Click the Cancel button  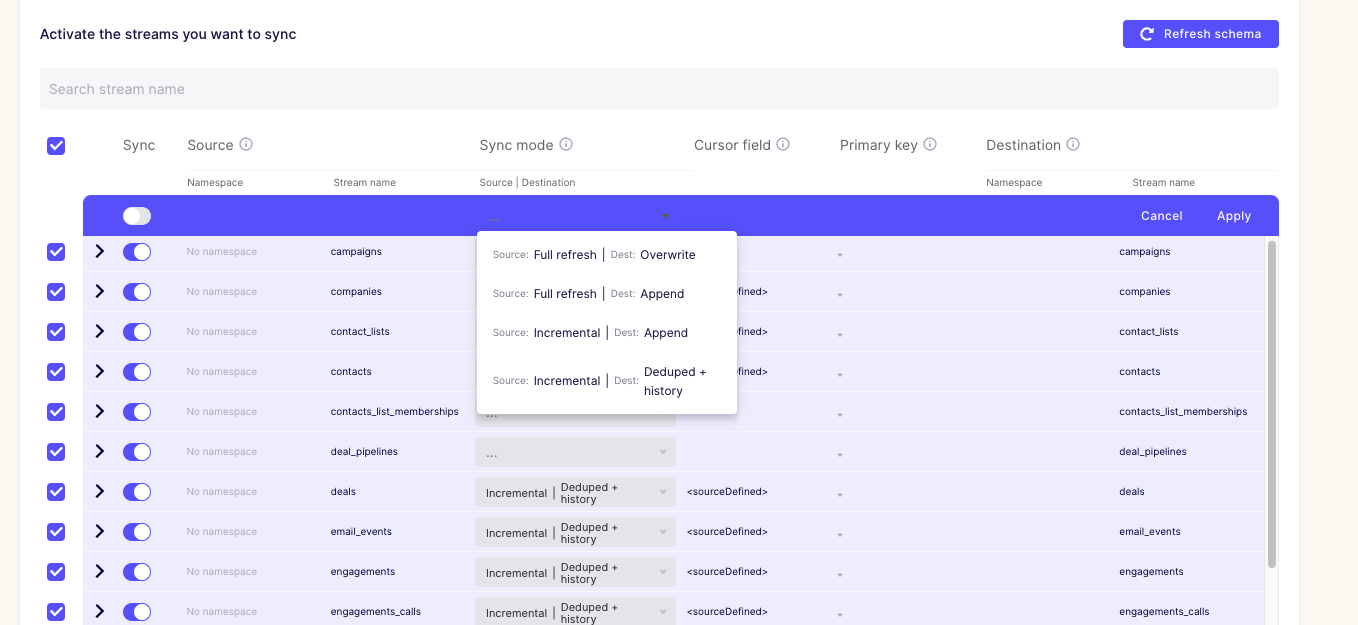[1161, 215]
